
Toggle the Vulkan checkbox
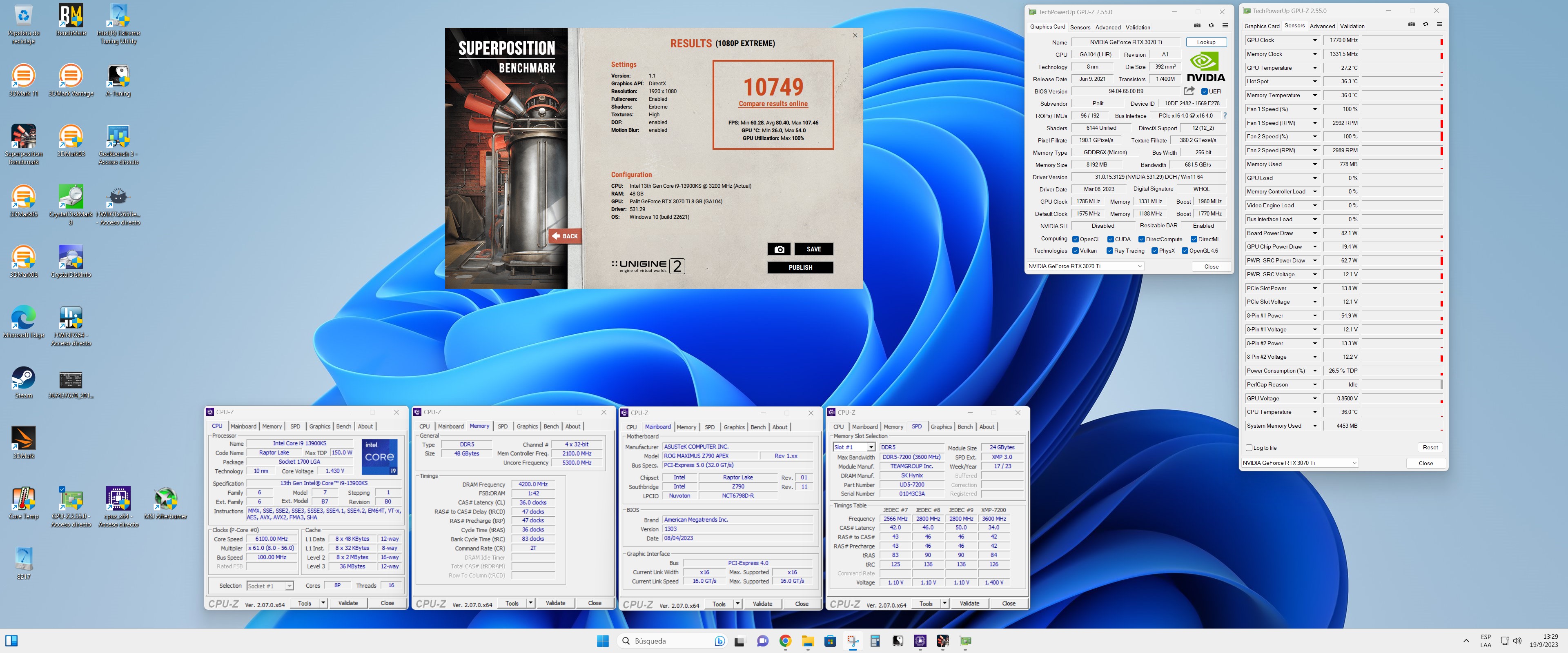(1076, 251)
